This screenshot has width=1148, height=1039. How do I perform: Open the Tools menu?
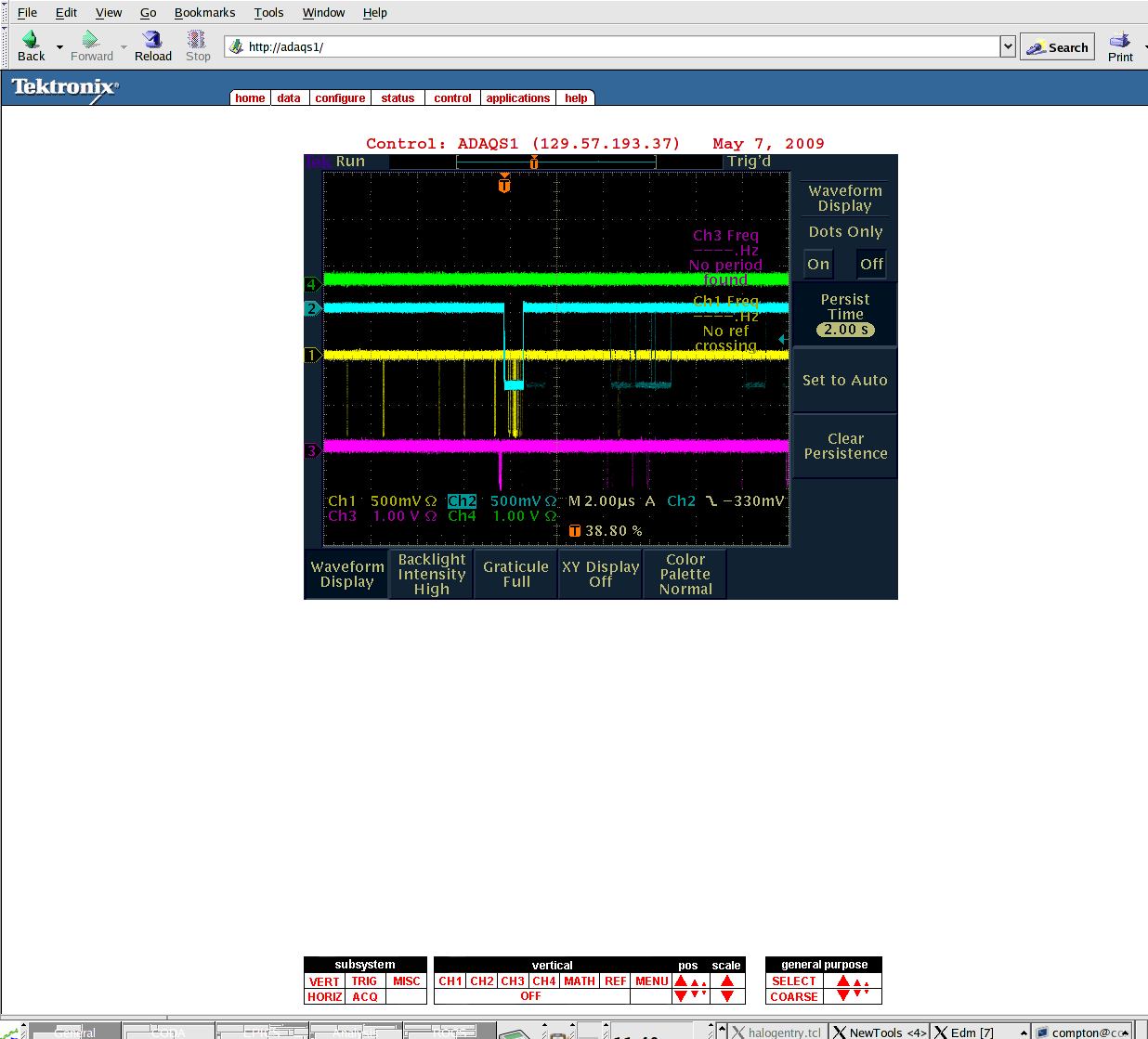[268, 12]
